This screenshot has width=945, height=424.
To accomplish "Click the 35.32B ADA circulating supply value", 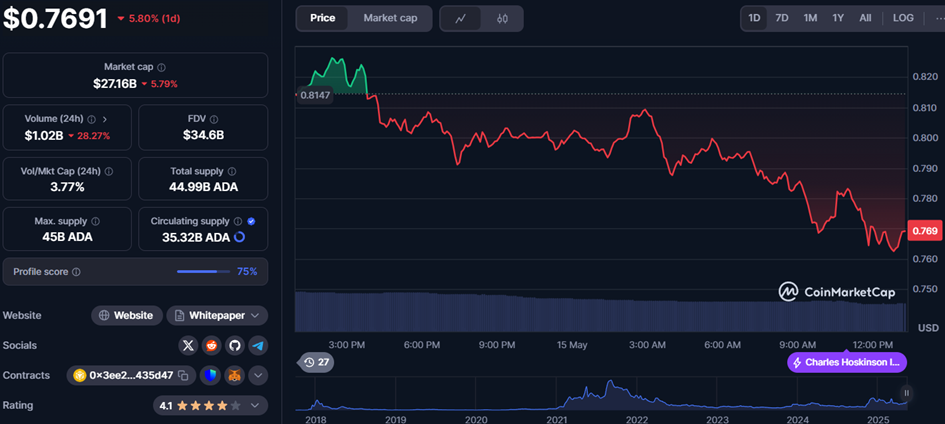I will tap(196, 237).
